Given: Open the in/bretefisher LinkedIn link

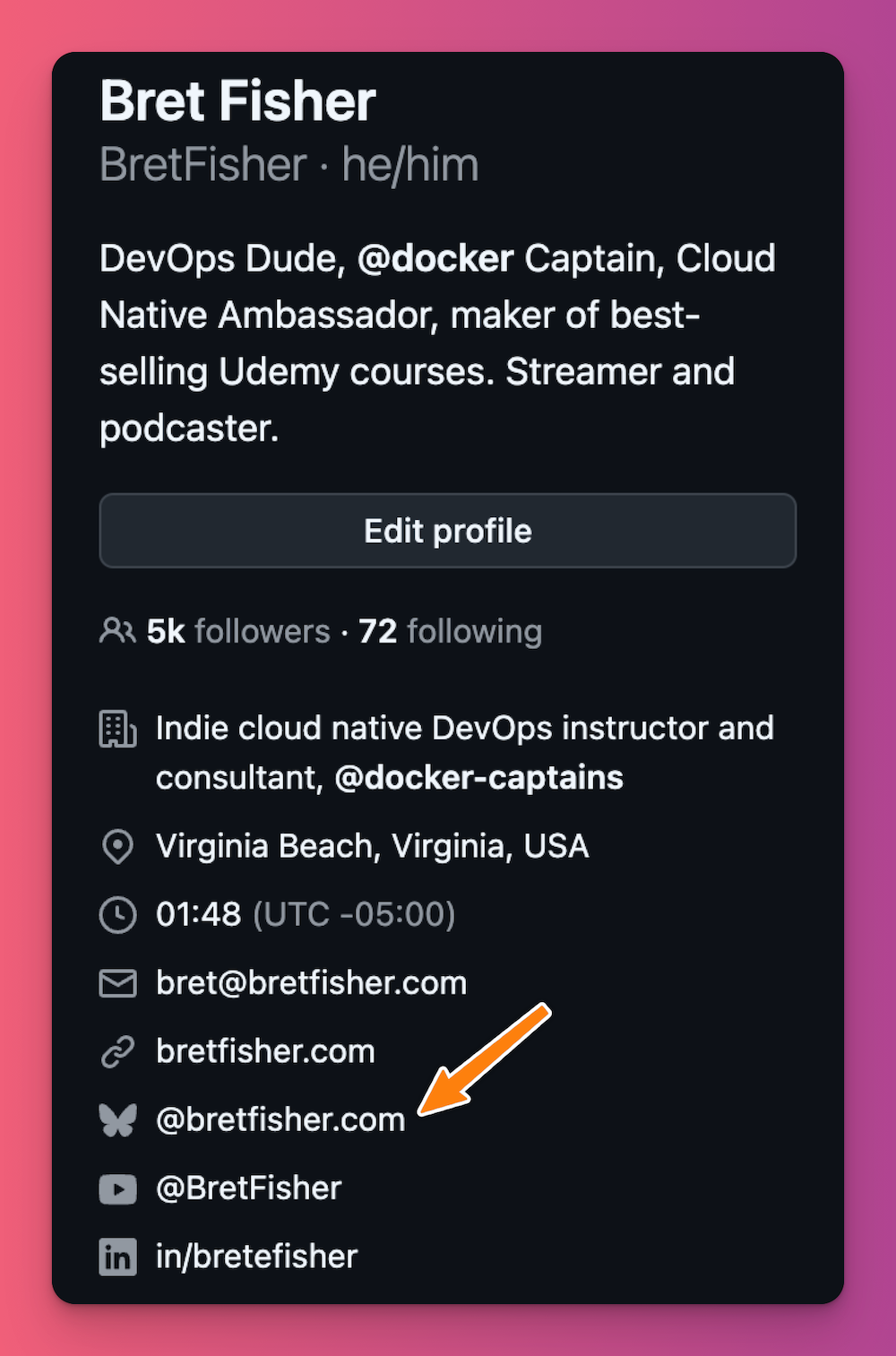Looking at the screenshot, I should 256,1257.
